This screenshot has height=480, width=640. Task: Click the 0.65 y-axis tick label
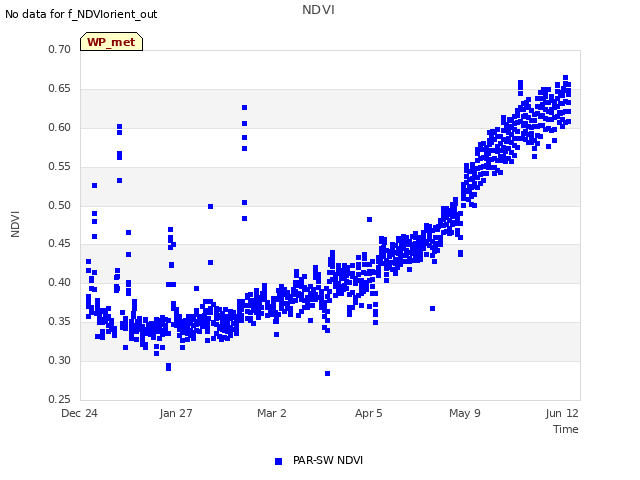(x=60, y=89)
